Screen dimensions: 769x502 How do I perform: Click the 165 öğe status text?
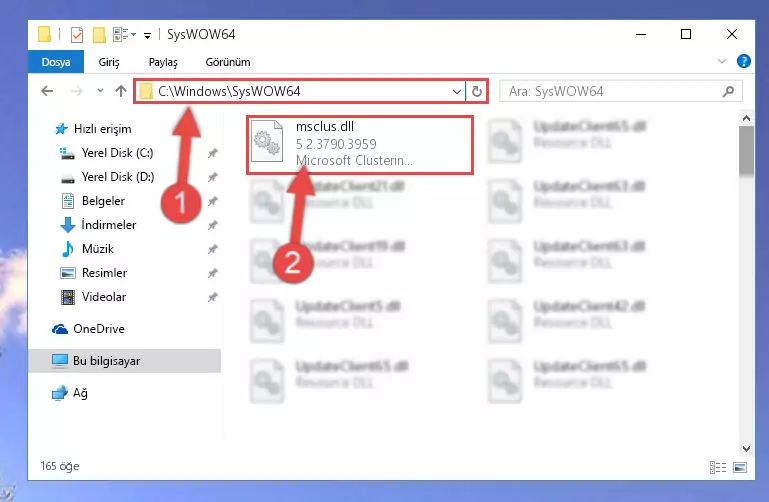(60, 466)
